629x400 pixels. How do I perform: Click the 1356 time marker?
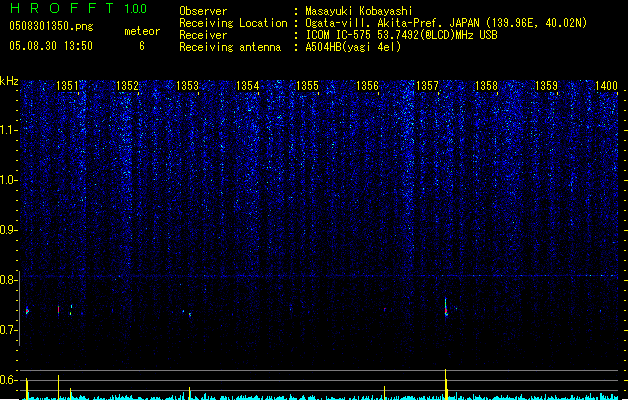point(367,86)
